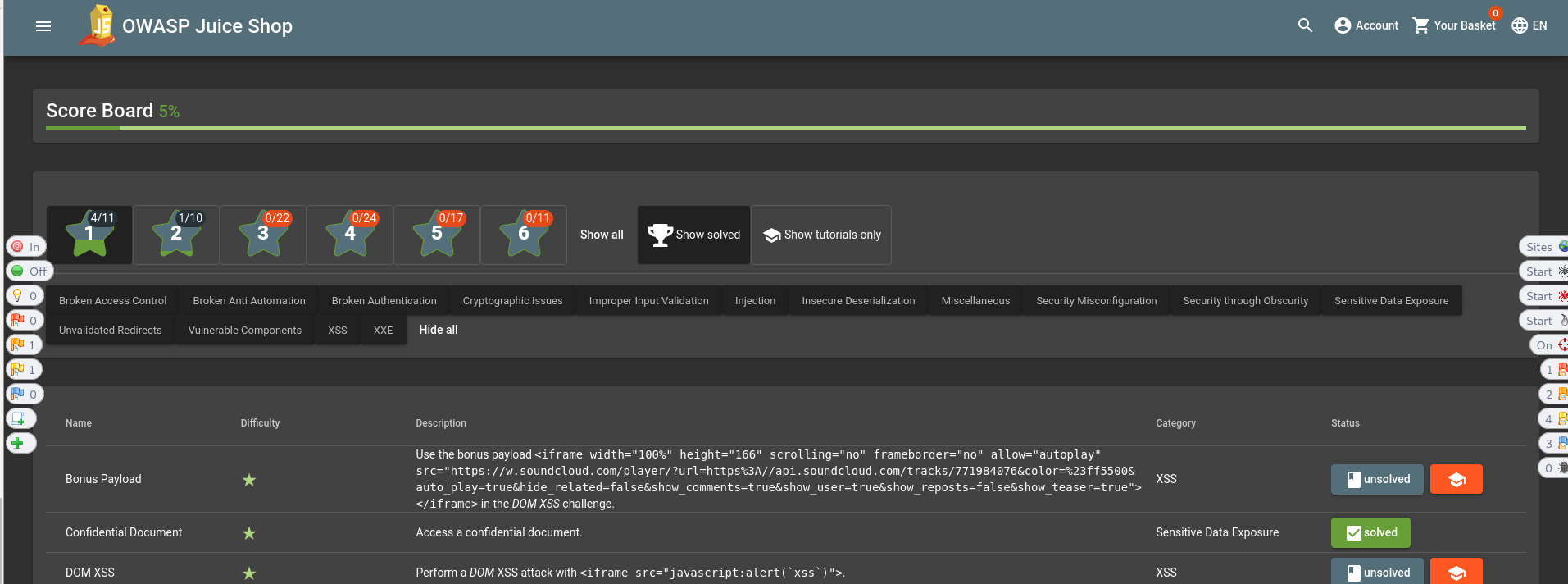1568x584 pixels.
Task: Open the search magnifier icon
Action: (x=1305, y=25)
